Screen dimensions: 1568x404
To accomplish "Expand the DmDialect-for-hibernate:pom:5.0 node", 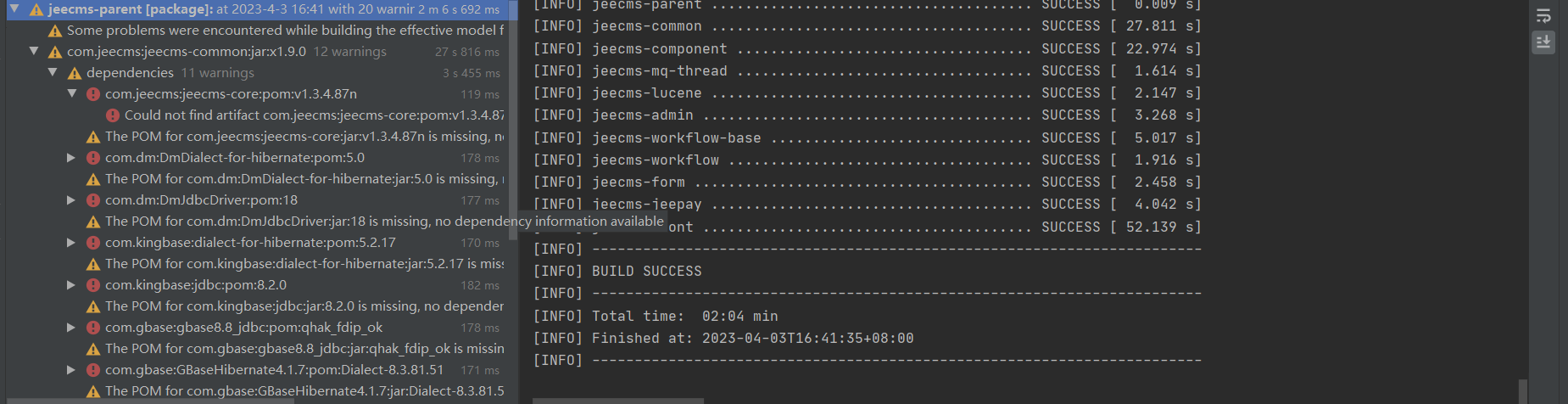I will 71,158.
